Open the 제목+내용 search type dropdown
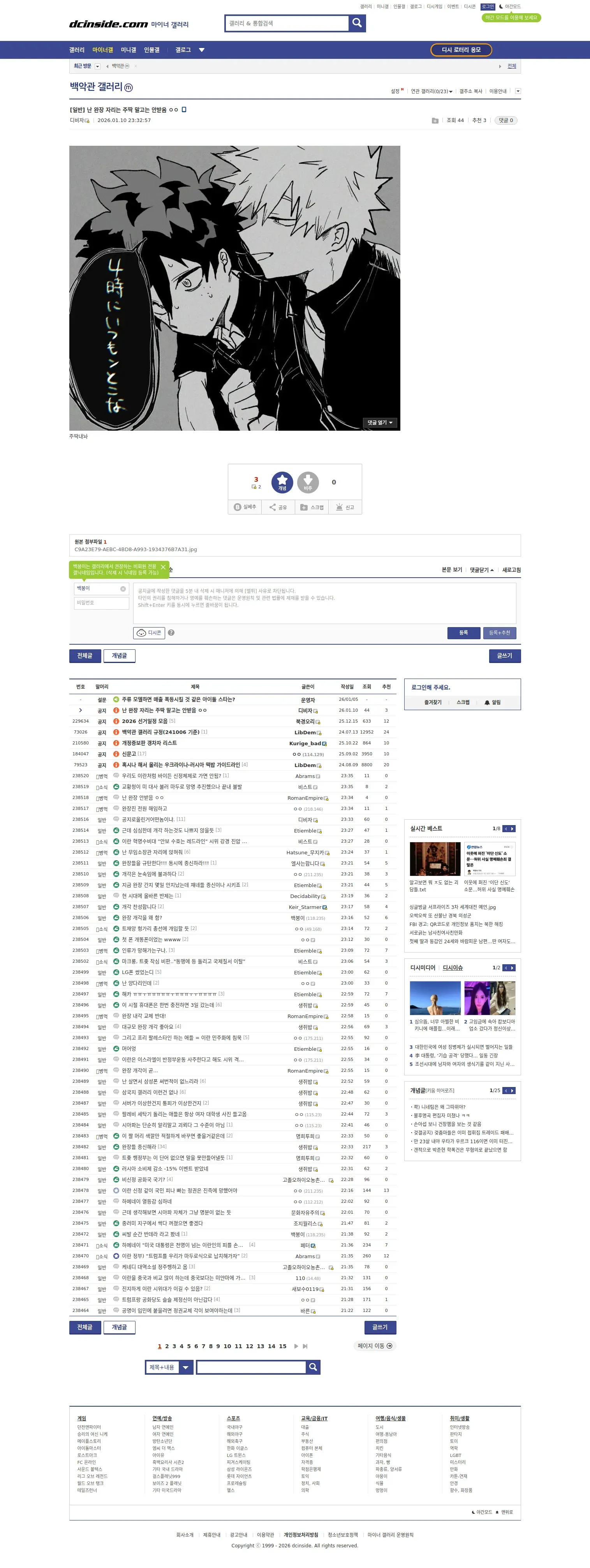Screen dimensions: 590x1568 click(x=169, y=1367)
